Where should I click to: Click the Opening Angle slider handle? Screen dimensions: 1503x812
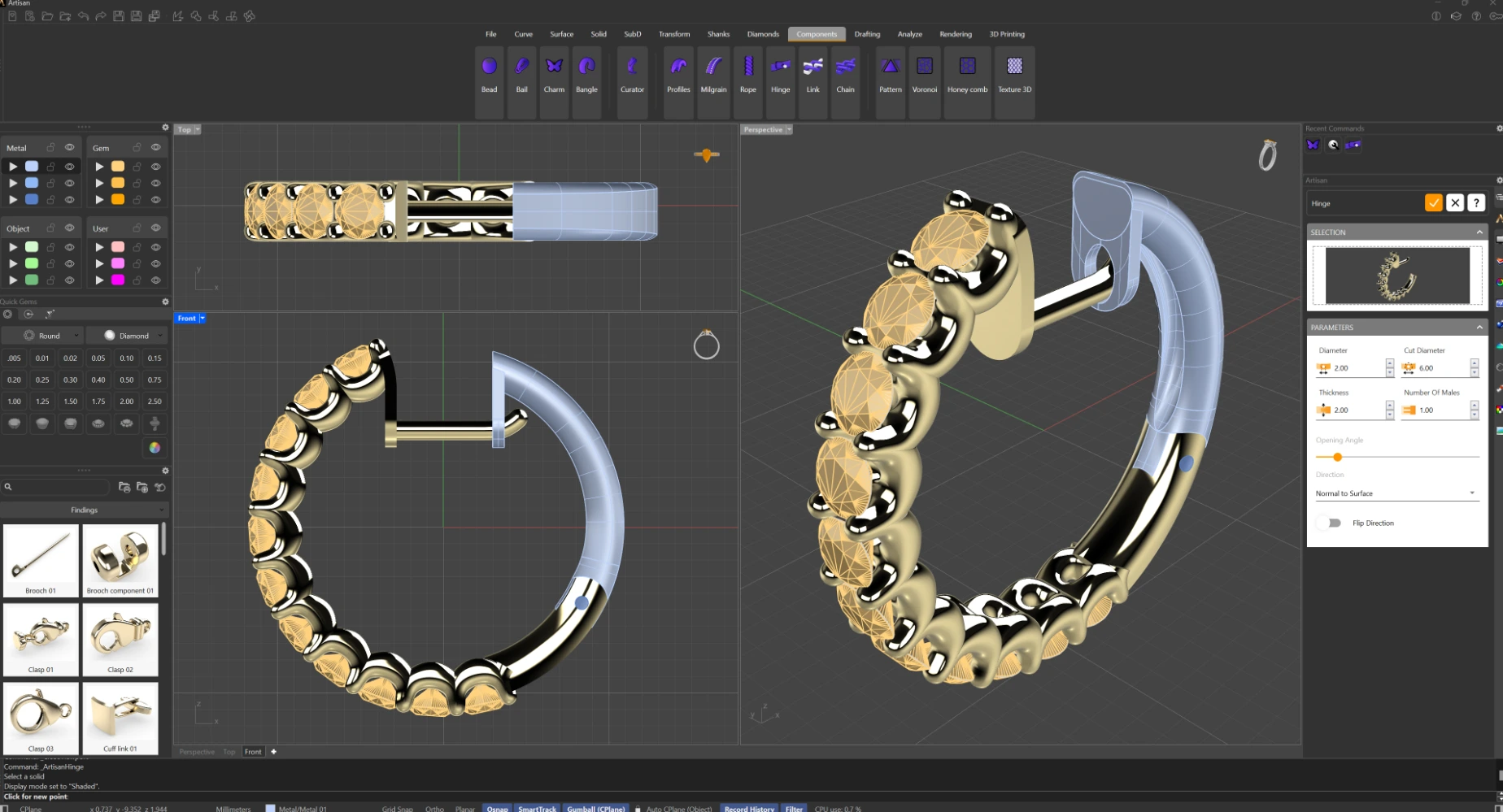tap(1337, 457)
